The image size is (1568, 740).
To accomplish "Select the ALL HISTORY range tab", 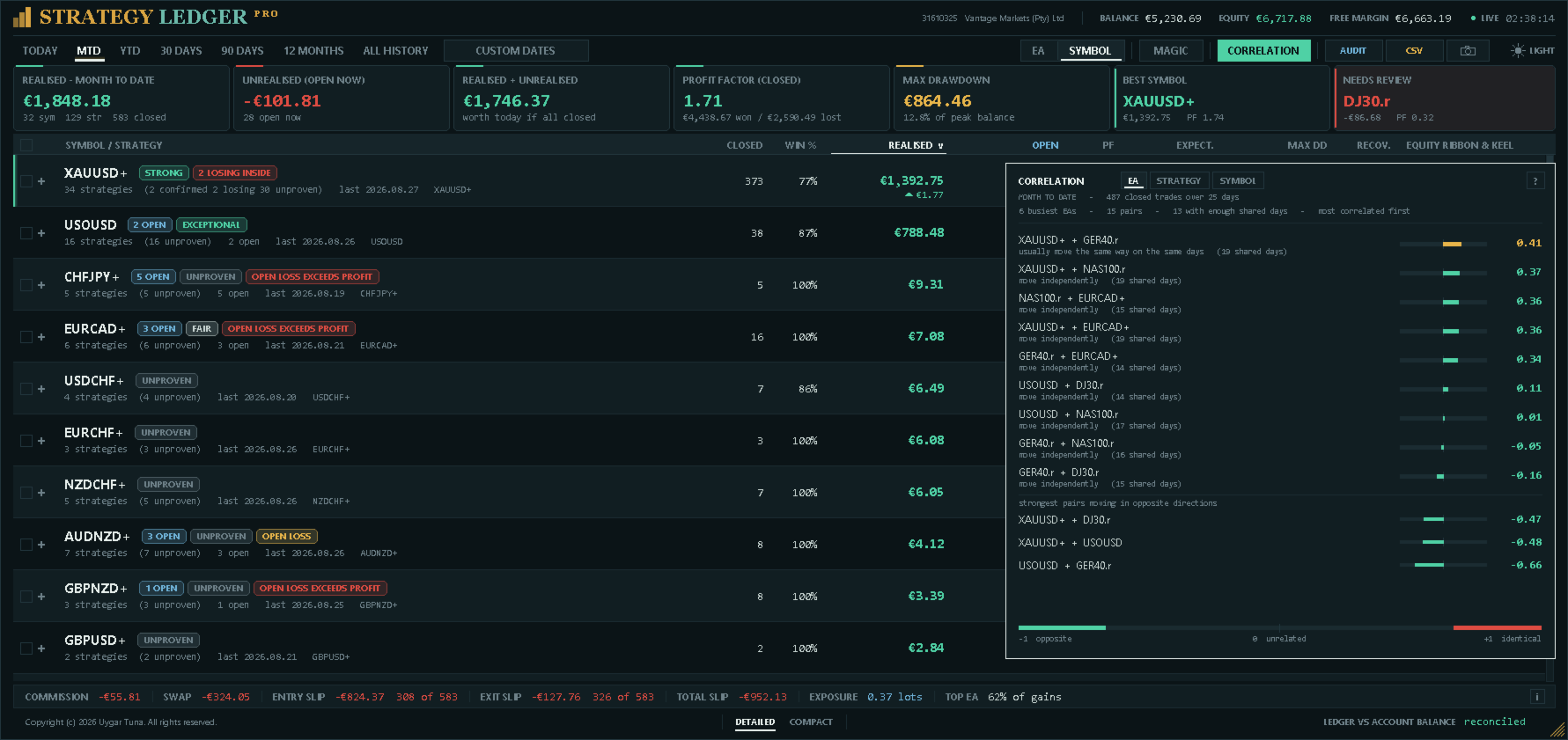I will point(395,51).
